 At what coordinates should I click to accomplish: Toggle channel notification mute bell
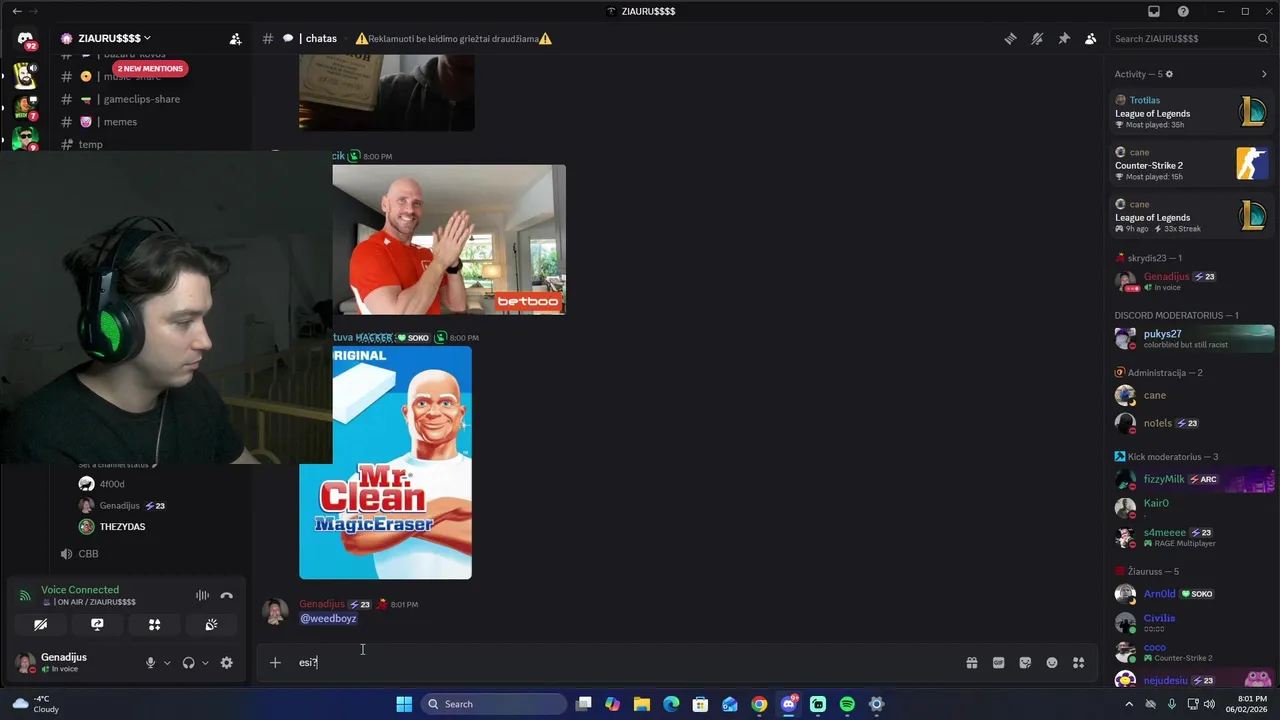click(1037, 39)
